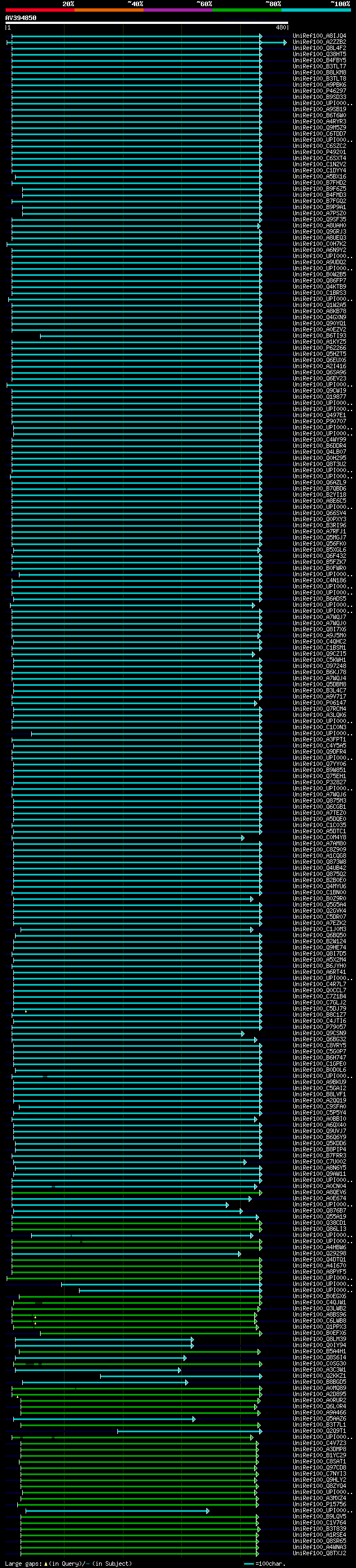Select hit label UniRef100_B6H747
Screen dimensions: 356x1568
pyautogui.click(x=319, y=1057)
